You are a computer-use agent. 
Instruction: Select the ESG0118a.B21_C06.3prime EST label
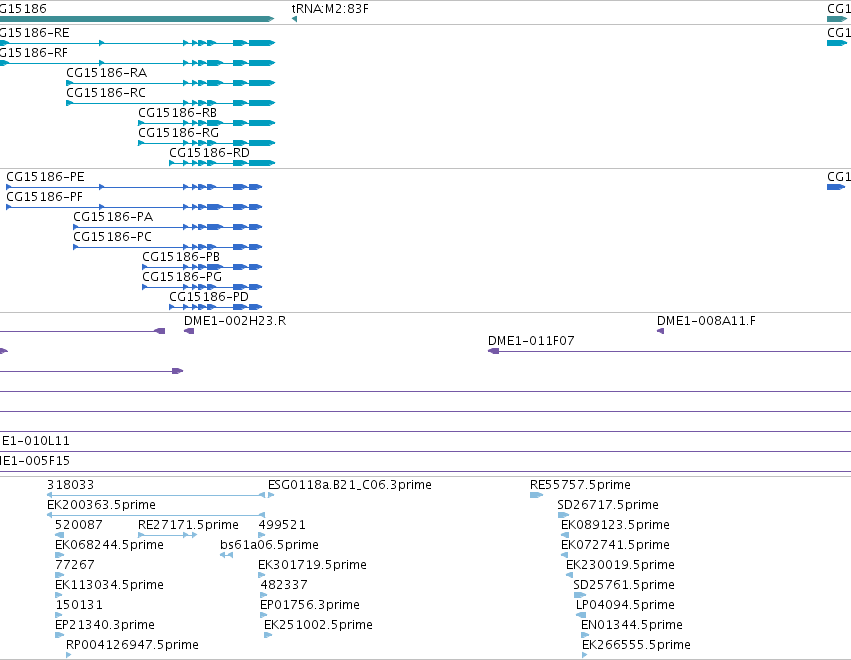350,485
